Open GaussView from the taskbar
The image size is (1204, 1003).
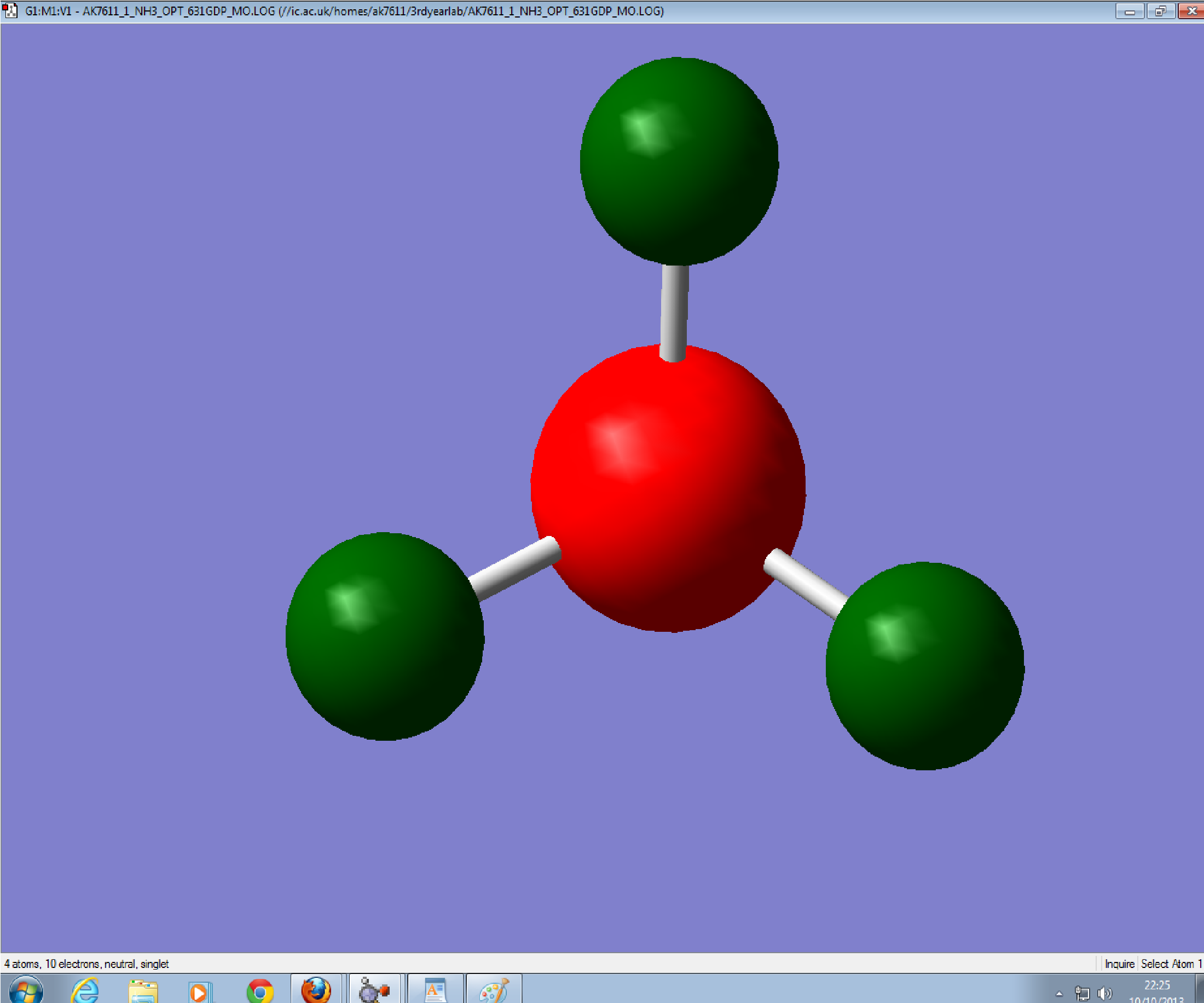click(x=374, y=990)
